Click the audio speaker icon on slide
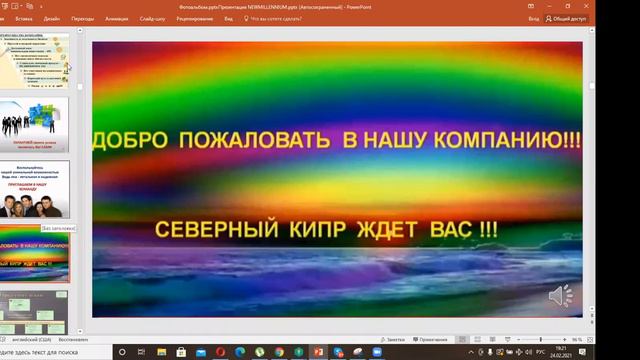 (560, 295)
